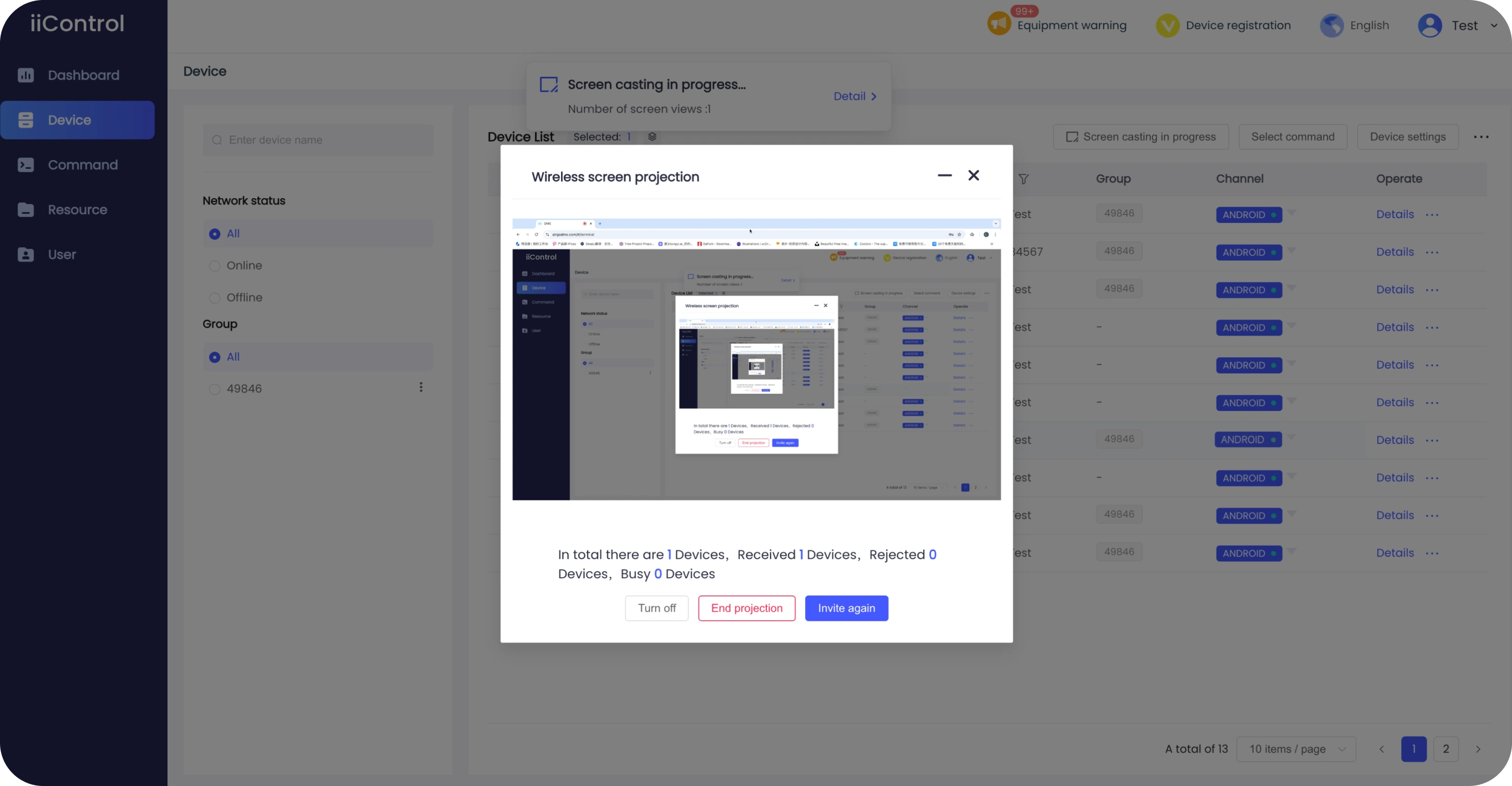Click the Device registration yellow icon

(1167, 25)
